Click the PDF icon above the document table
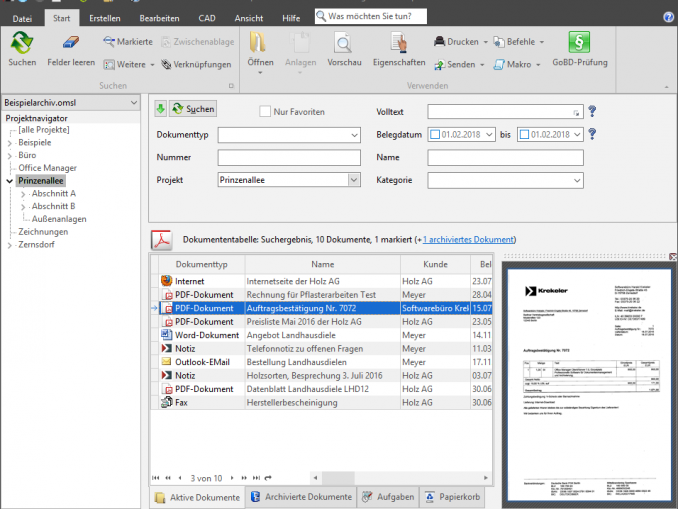This screenshot has height=509, width=678. [x=162, y=240]
